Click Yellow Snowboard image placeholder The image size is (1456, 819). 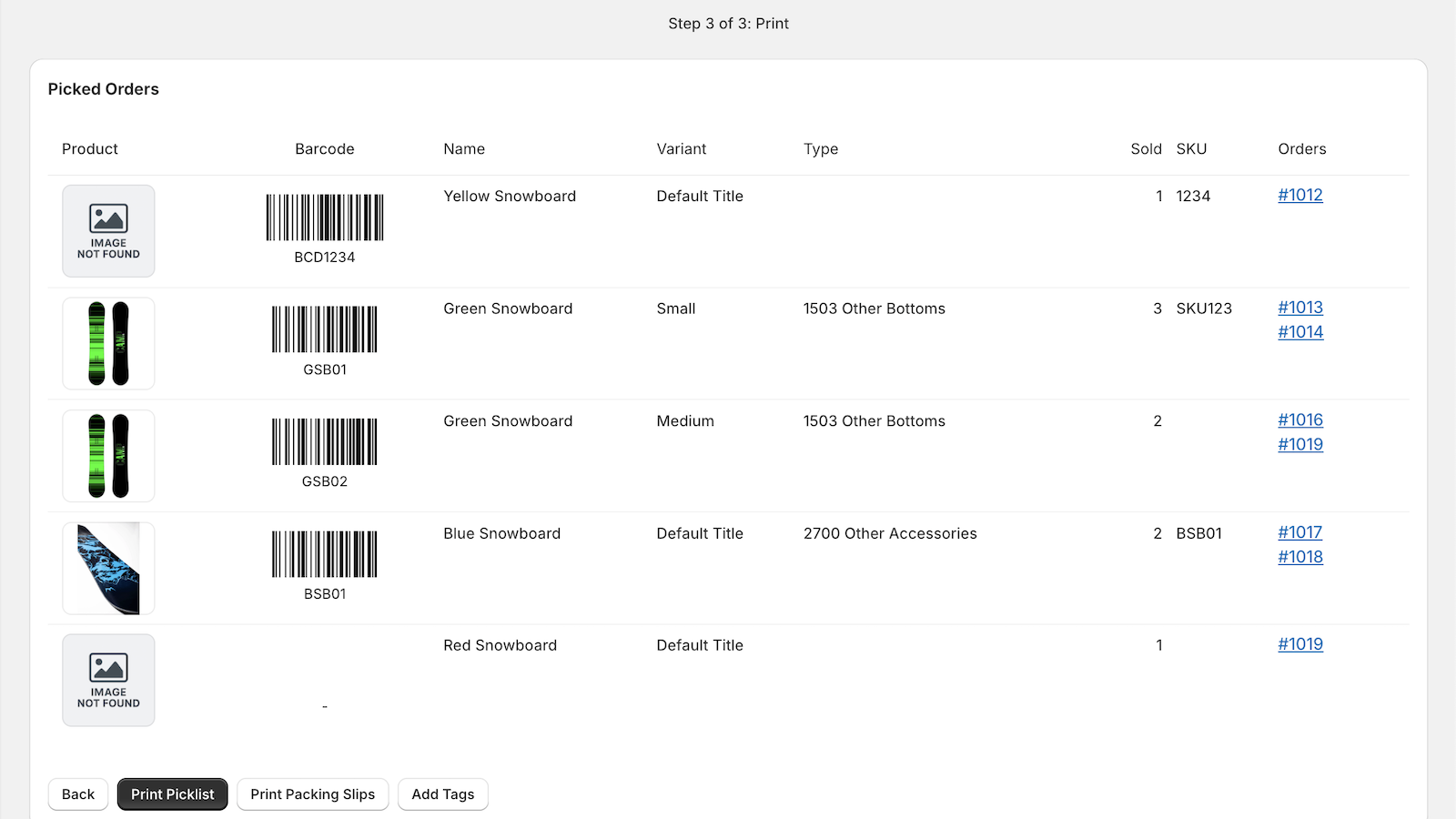[x=108, y=230]
